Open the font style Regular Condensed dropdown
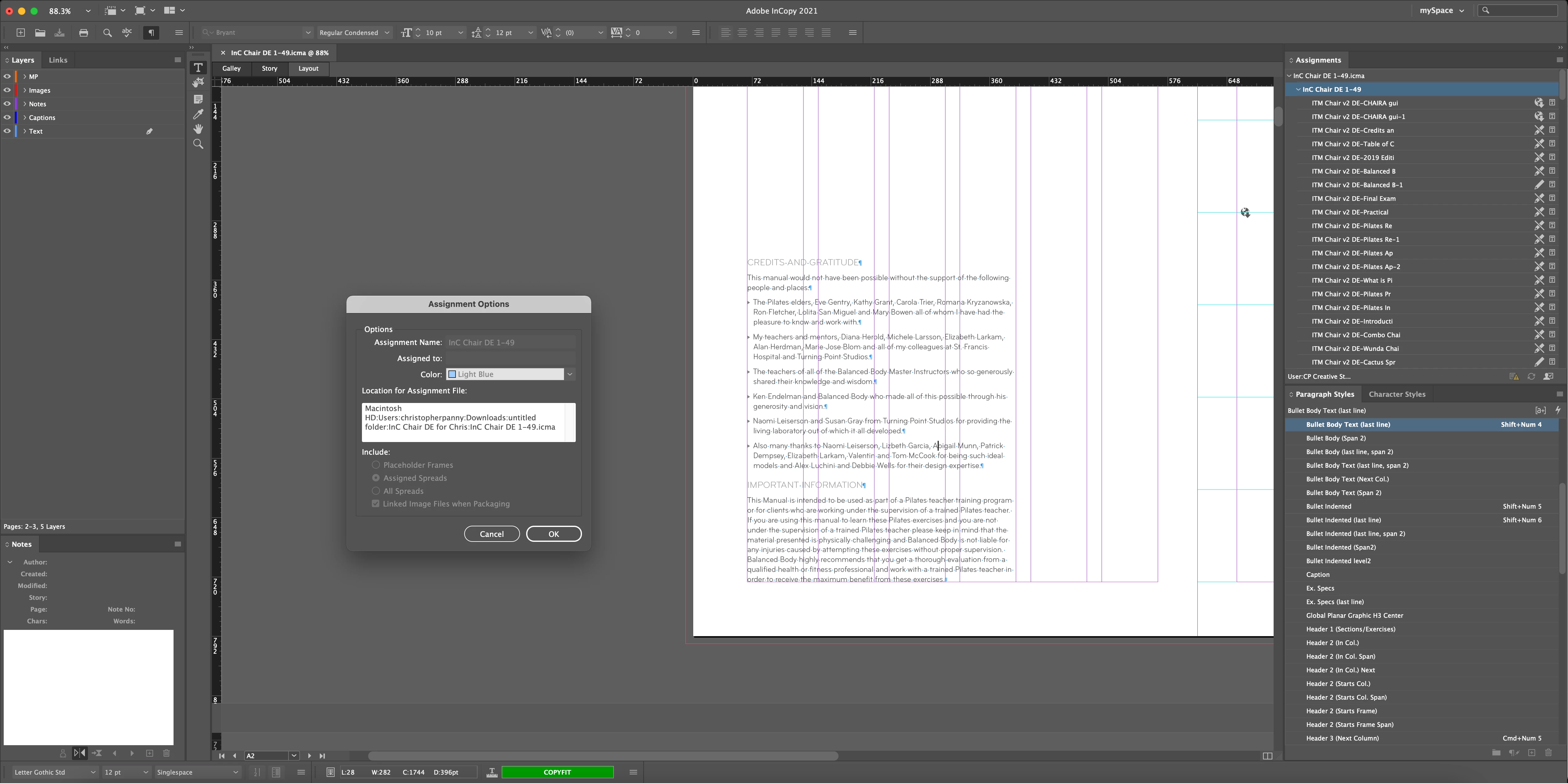 click(x=354, y=33)
